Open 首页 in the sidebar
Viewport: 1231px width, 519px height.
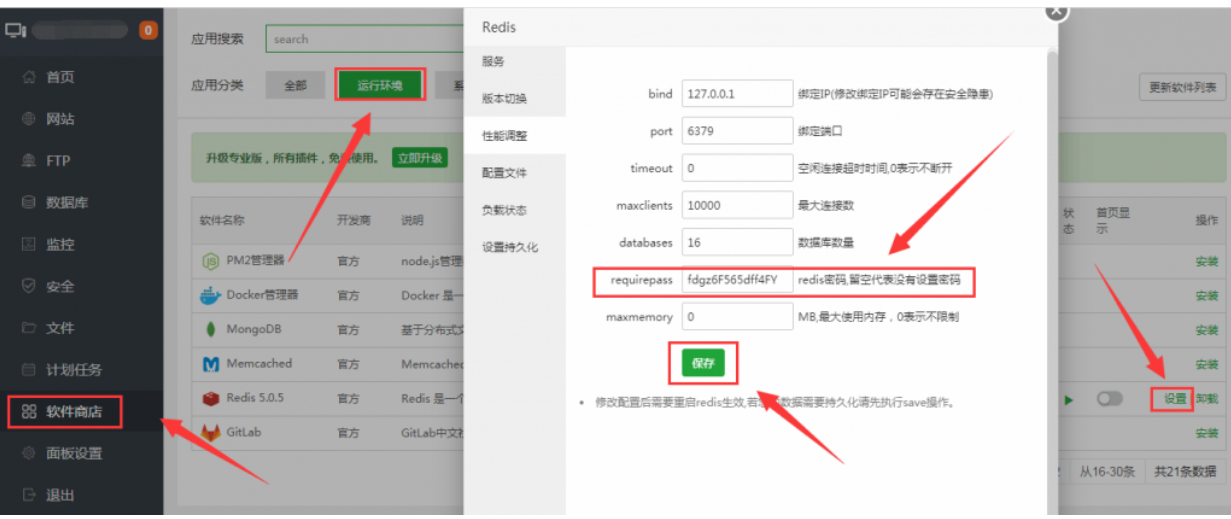point(60,77)
